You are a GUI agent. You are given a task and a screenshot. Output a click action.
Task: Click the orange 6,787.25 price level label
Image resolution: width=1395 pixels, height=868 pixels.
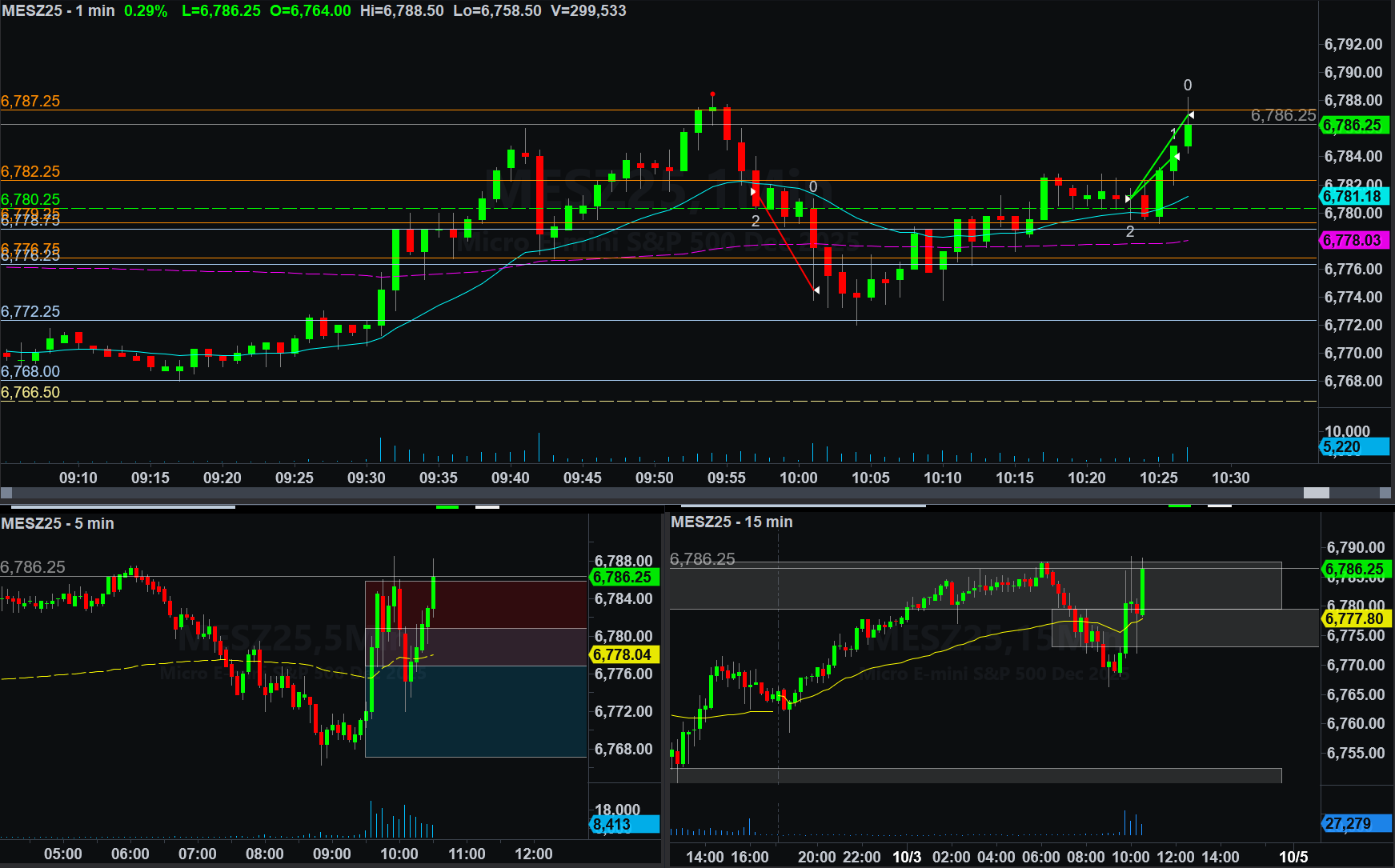30,102
